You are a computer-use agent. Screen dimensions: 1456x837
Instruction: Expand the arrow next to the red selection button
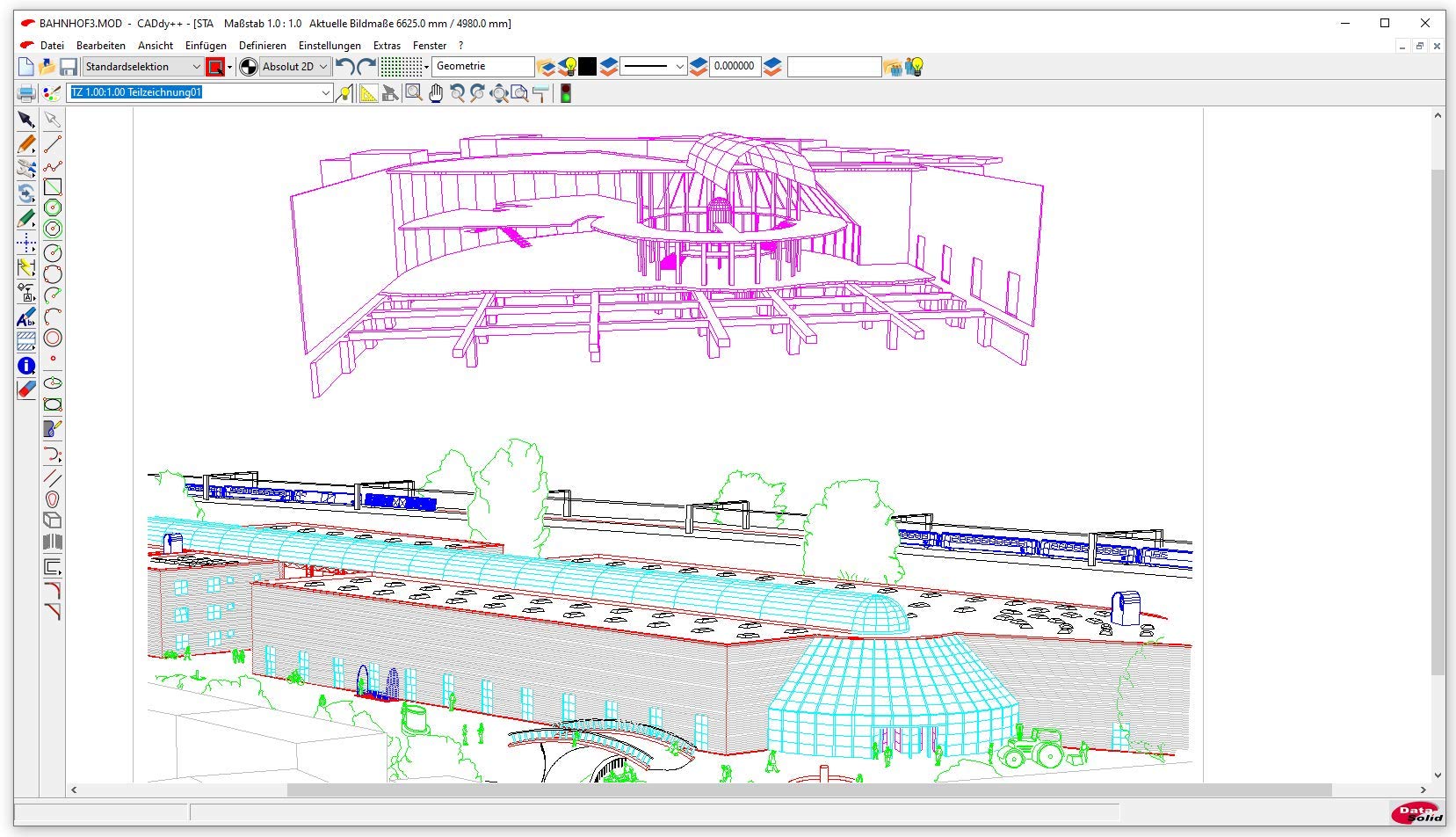[x=230, y=67]
